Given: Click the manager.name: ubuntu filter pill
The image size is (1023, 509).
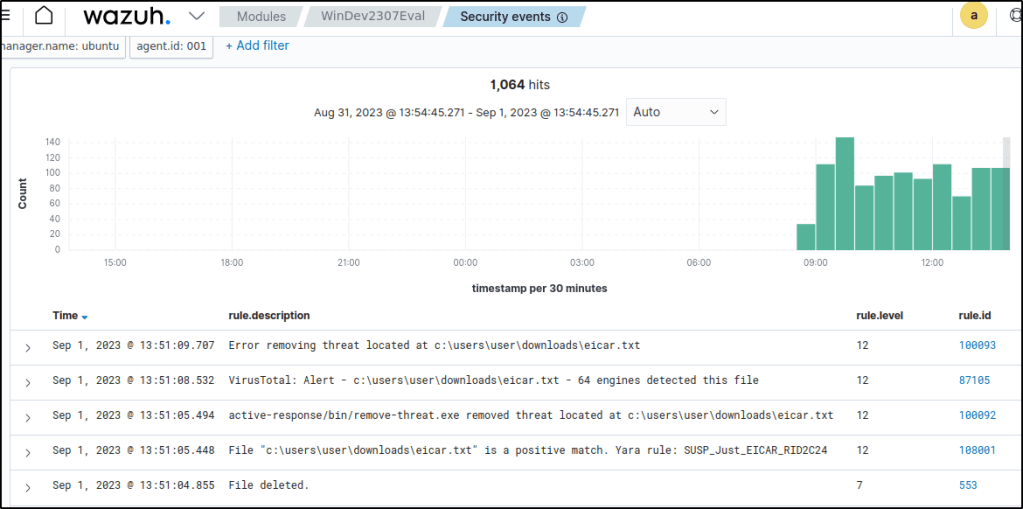Looking at the screenshot, I should click(x=62, y=46).
